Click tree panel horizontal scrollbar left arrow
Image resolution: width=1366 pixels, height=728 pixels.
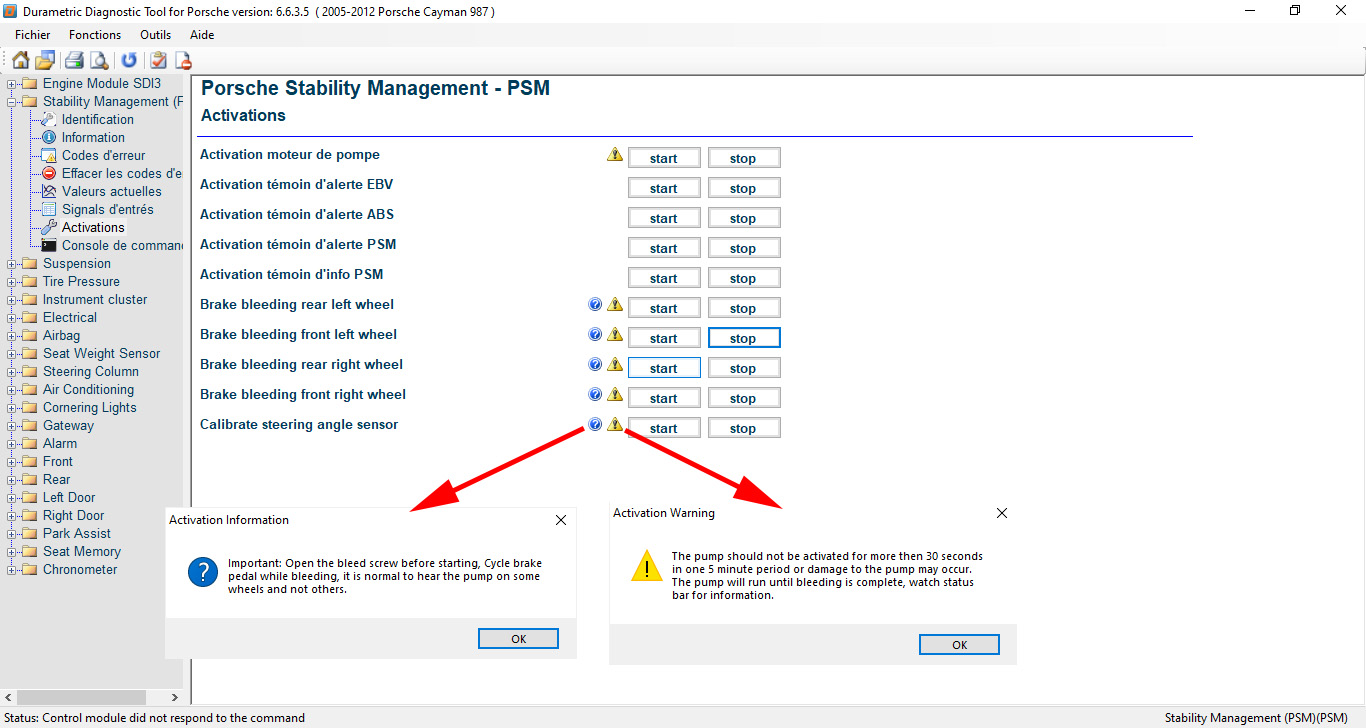click(8, 697)
